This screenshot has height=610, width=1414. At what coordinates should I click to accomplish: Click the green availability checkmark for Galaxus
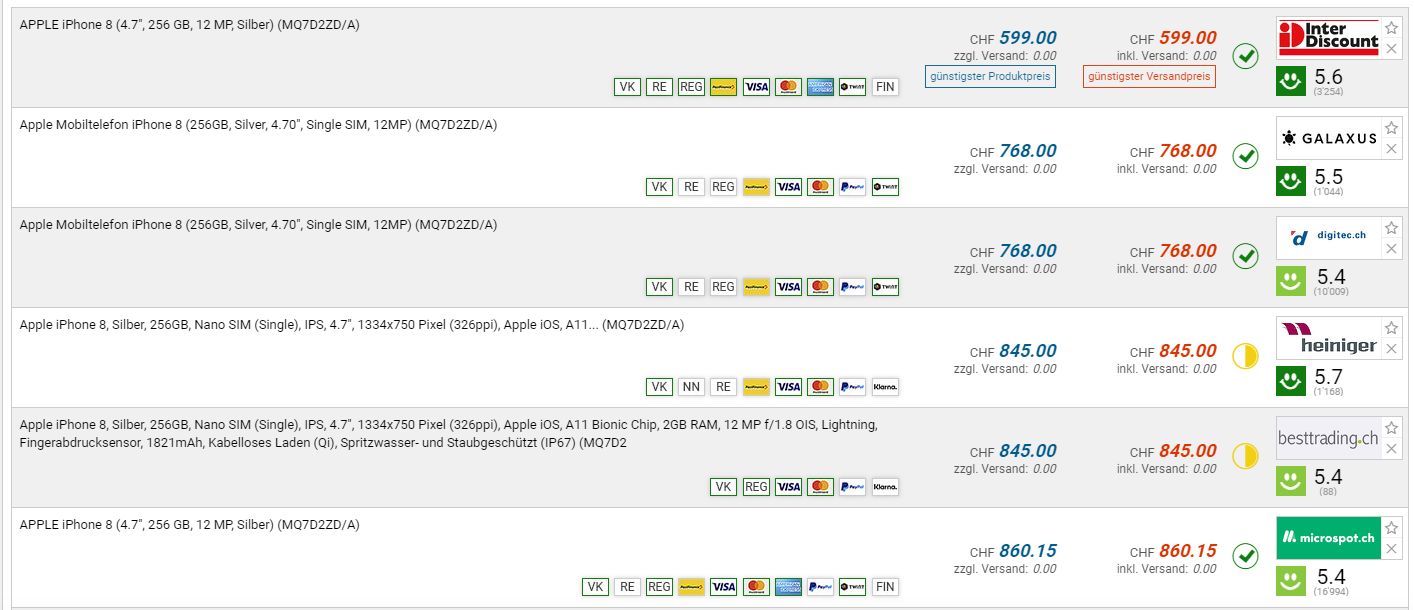point(1245,156)
